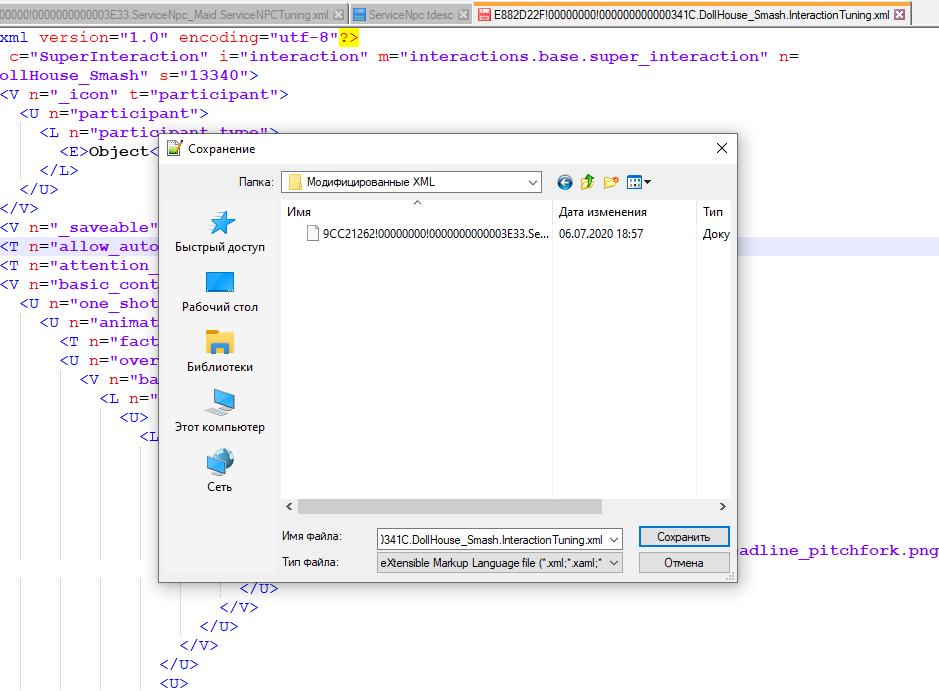Select the 9CC21262 file in list
Screen dimensions: 939x691
[x=428, y=234]
